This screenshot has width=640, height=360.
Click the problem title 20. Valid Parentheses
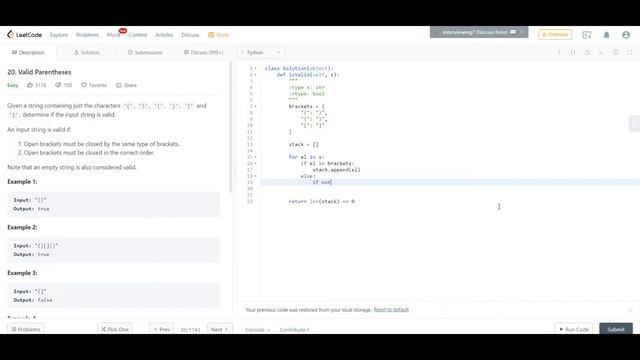coord(39,72)
